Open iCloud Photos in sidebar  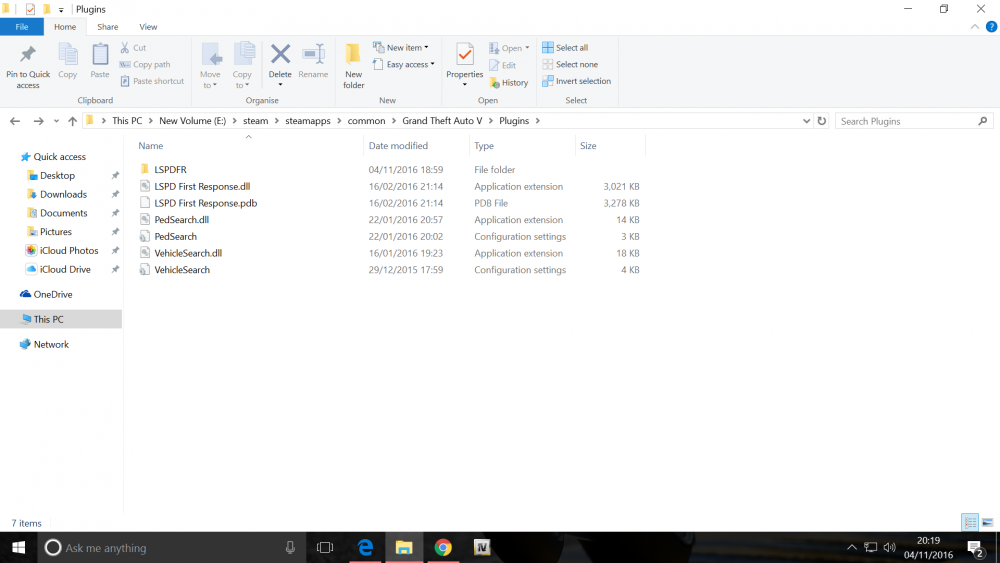[x=69, y=251]
